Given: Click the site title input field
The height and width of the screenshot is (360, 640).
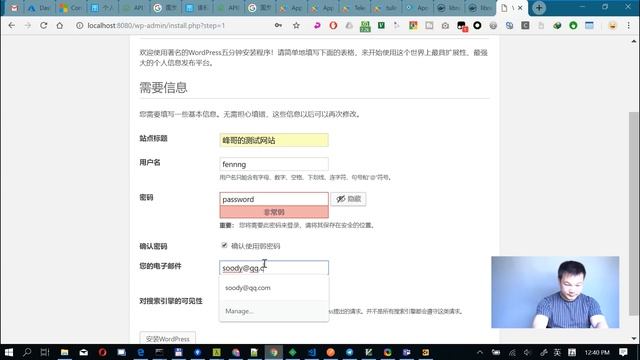Looking at the screenshot, I should click(274, 140).
